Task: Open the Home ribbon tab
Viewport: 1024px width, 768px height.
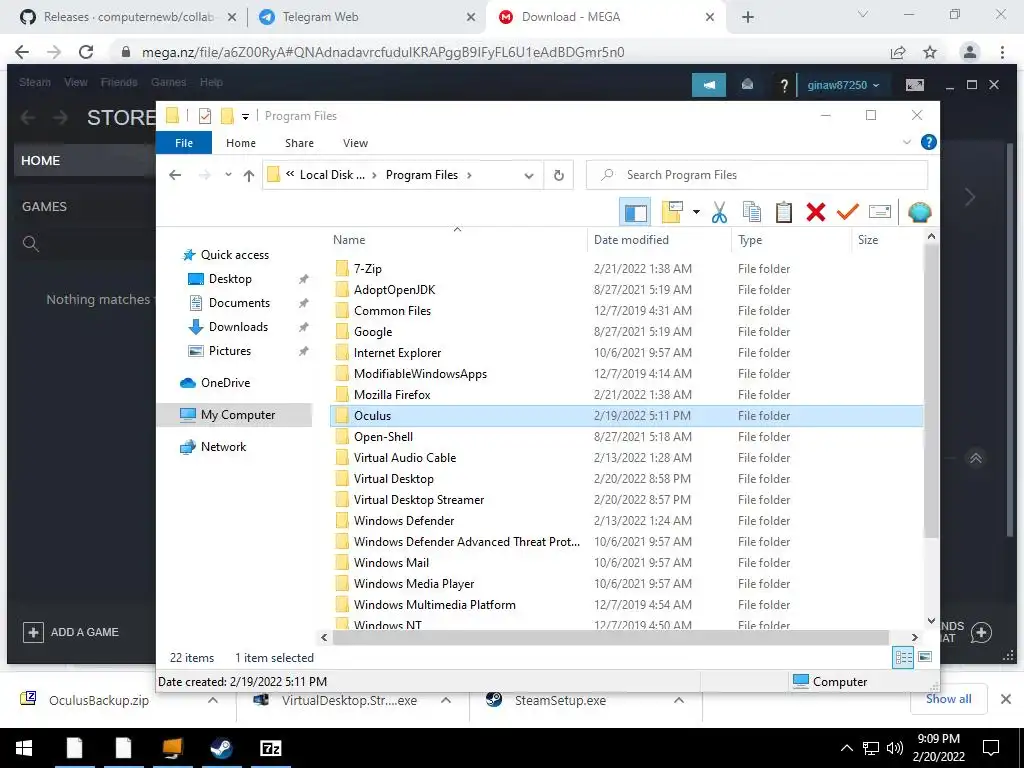Action: [x=241, y=143]
